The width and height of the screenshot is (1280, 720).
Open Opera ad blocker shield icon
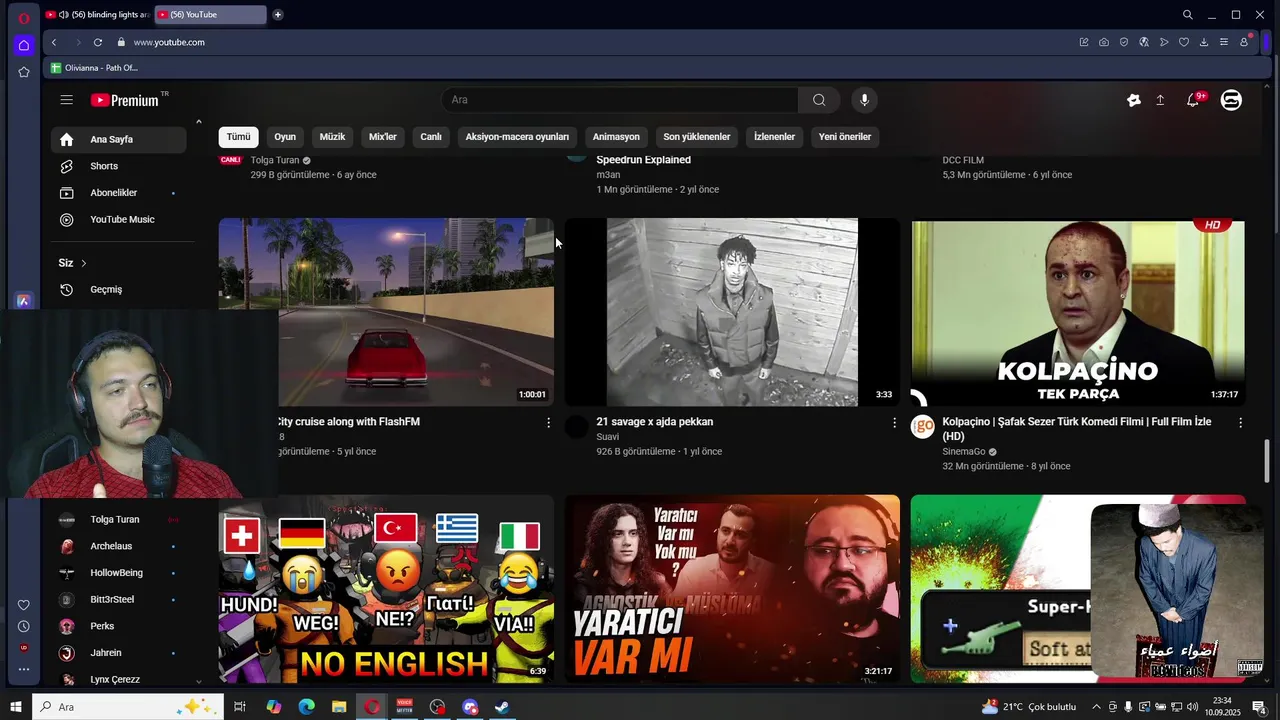pos(1124,42)
